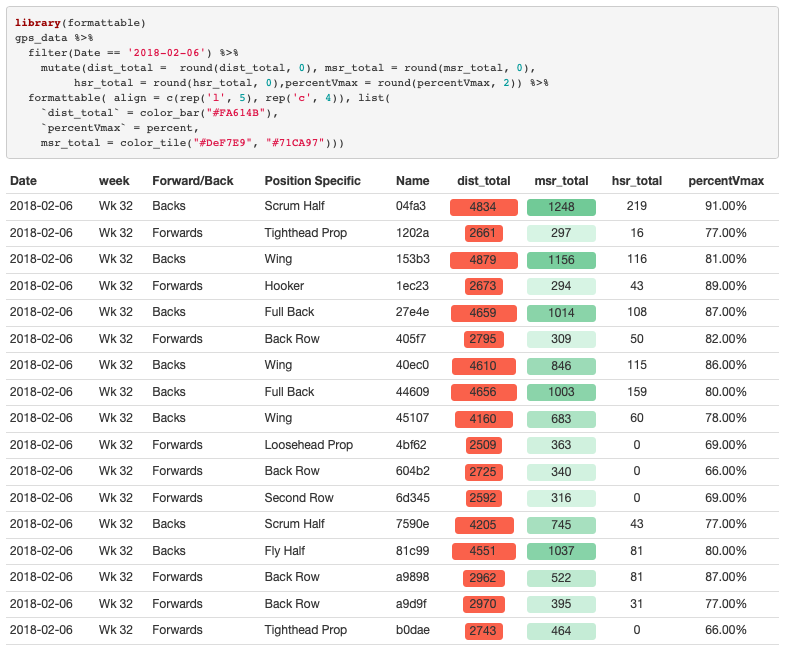Click the red 4879 distance bar

click(x=483, y=260)
